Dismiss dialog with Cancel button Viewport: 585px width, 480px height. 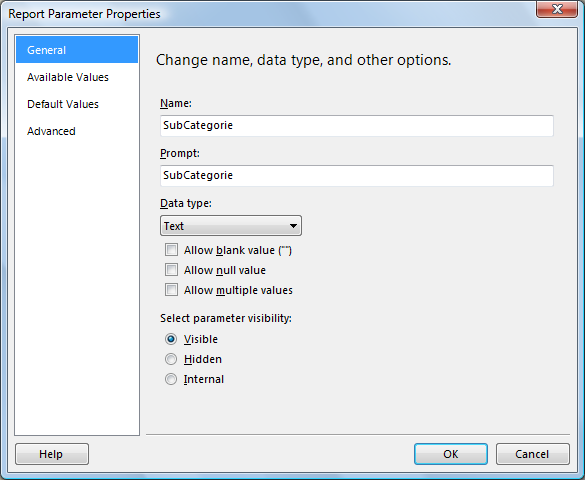[x=533, y=454]
